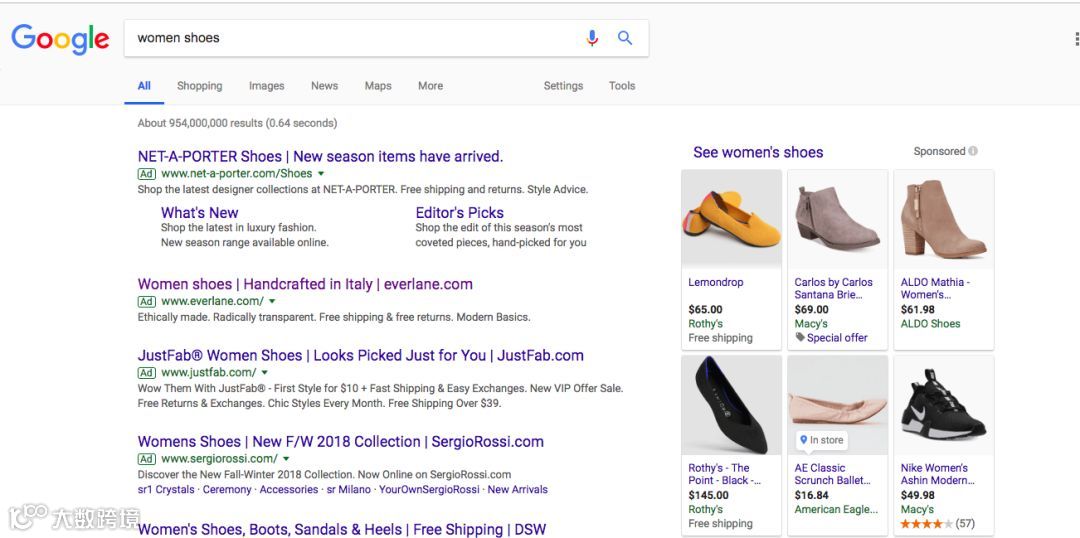
Task: Click sr1 Crystals sitelink
Action: pos(166,490)
